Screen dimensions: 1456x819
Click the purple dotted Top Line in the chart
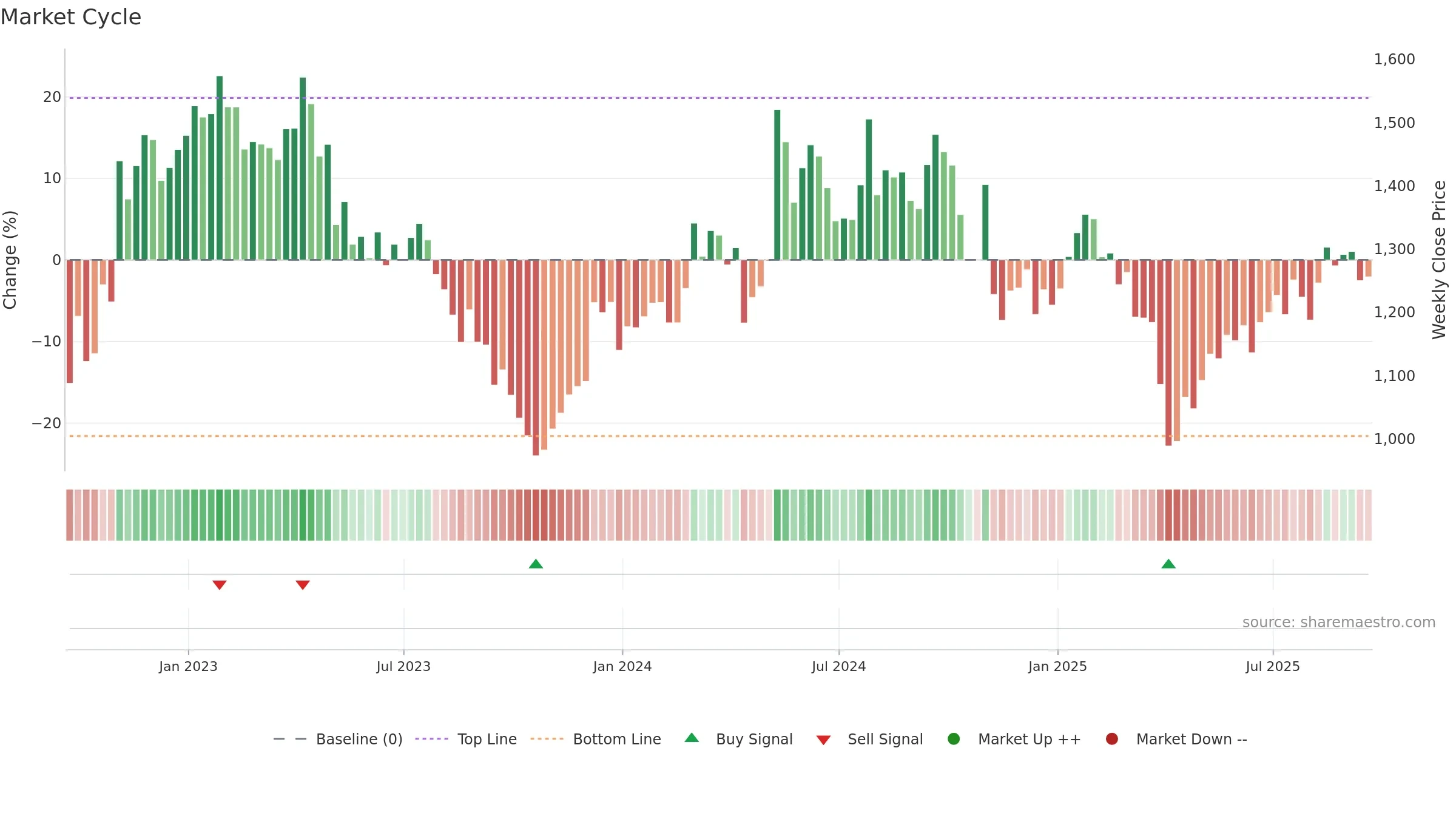click(x=719, y=98)
